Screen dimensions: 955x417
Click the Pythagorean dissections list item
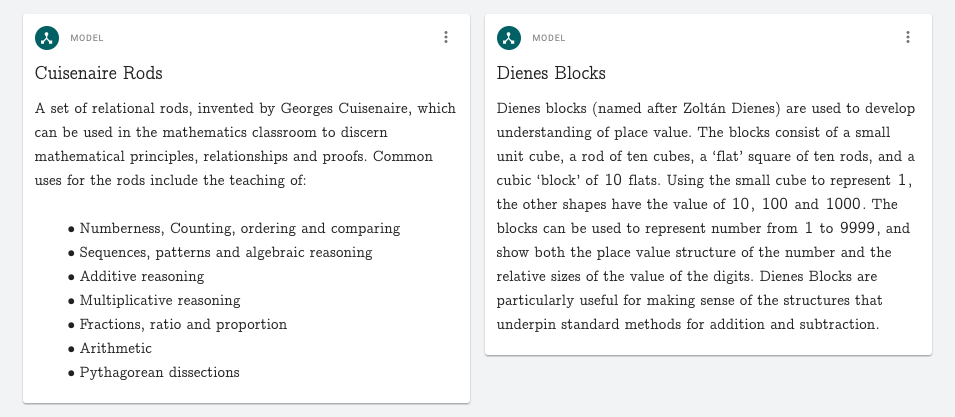click(x=160, y=373)
